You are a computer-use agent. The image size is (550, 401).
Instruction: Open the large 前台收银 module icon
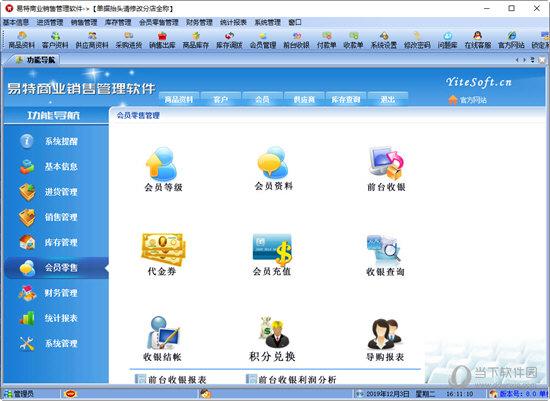(386, 169)
